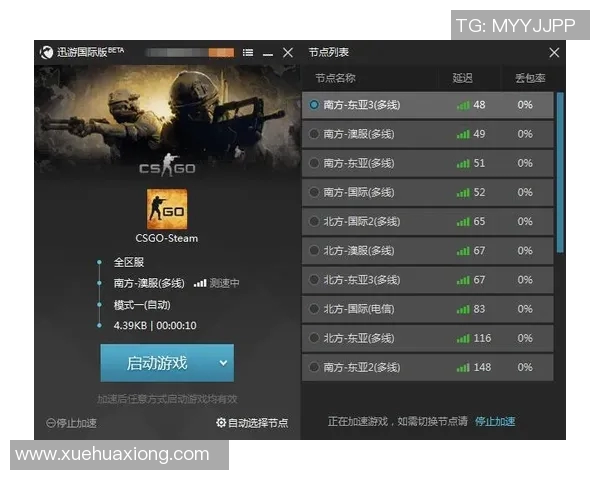This screenshot has height=480, width=600.
Task: Click the blue 停止加速 link in node panel
Action: [495, 421]
